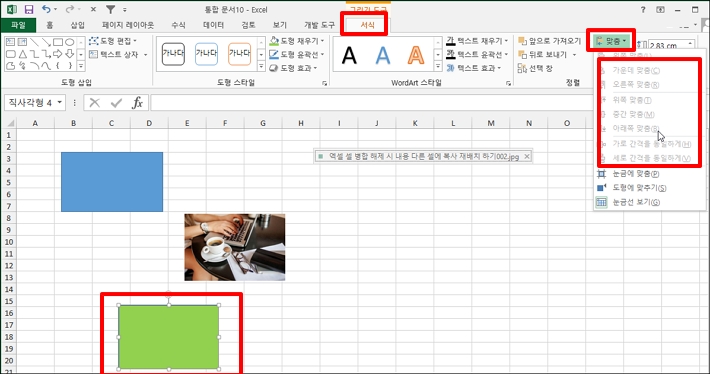Expand the shapes gallery More arrow

tap(81, 66)
